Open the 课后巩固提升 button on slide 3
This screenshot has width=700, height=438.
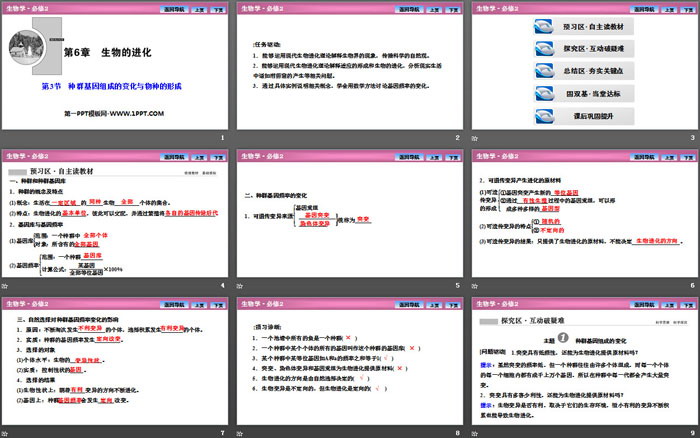[x=584, y=116]
